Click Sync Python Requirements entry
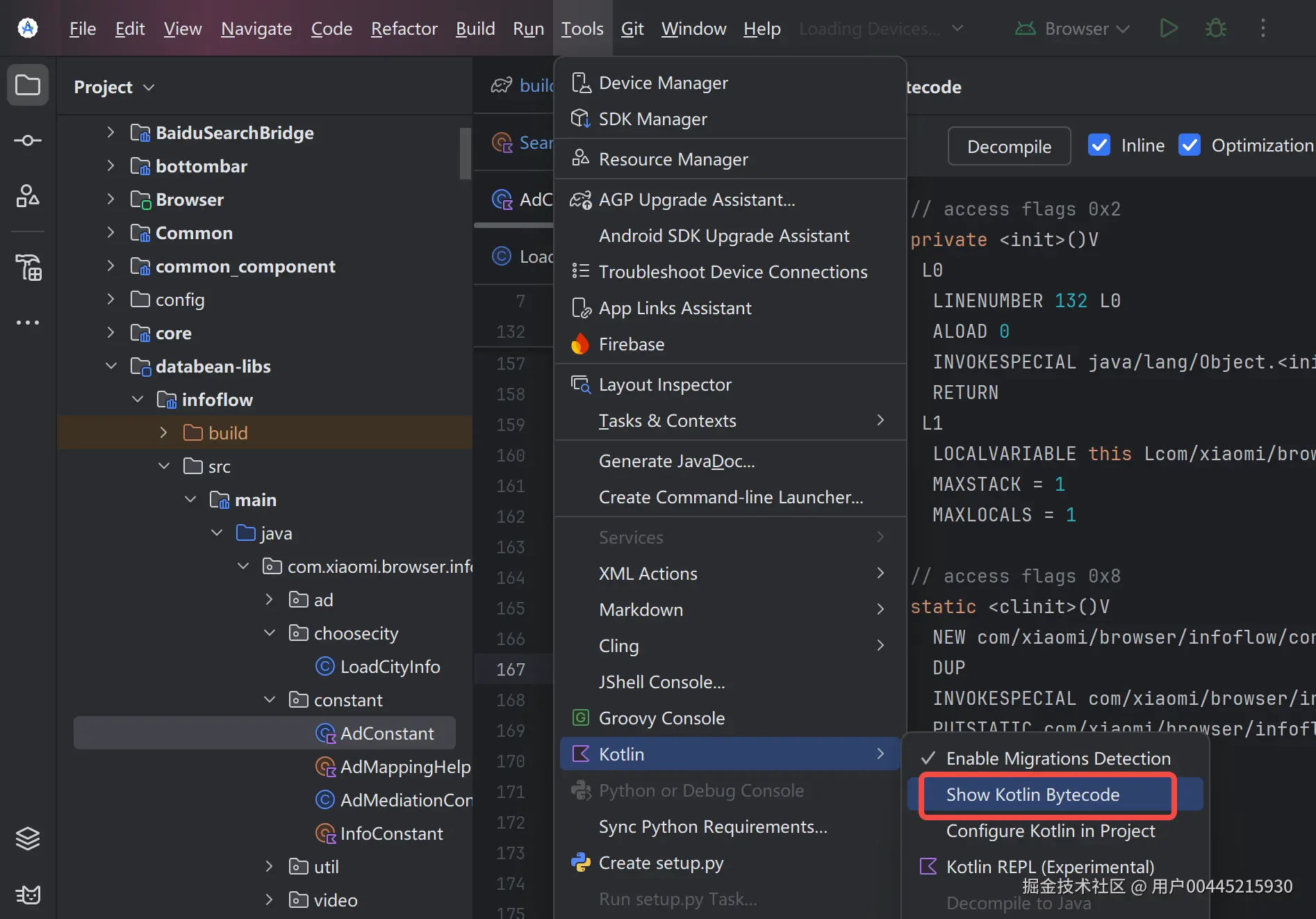Image resolution: width=1316 pixels, height=919 pixels. (730, 827)
